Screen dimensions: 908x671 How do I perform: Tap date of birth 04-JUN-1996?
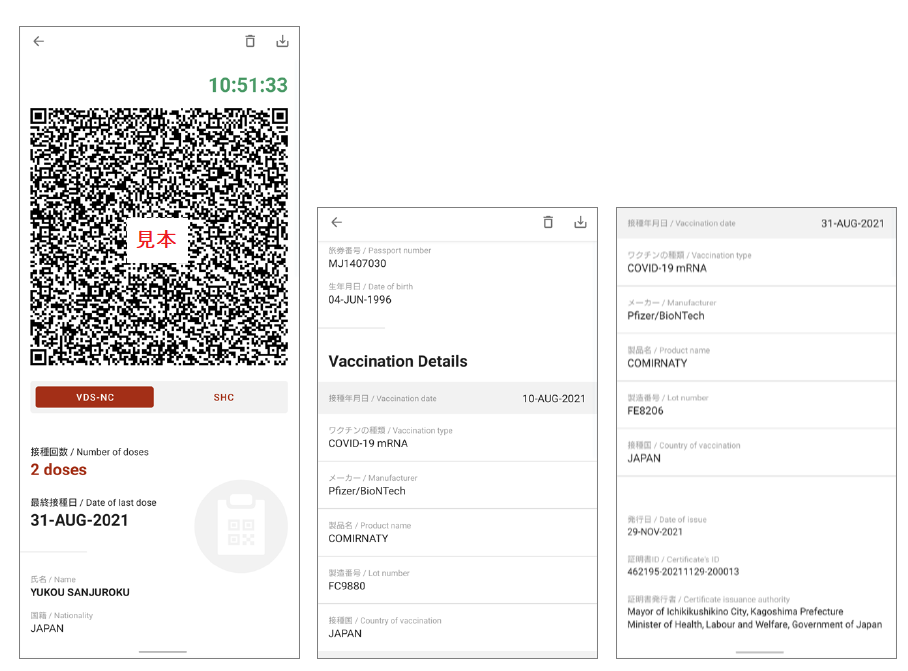click(360, 299)
